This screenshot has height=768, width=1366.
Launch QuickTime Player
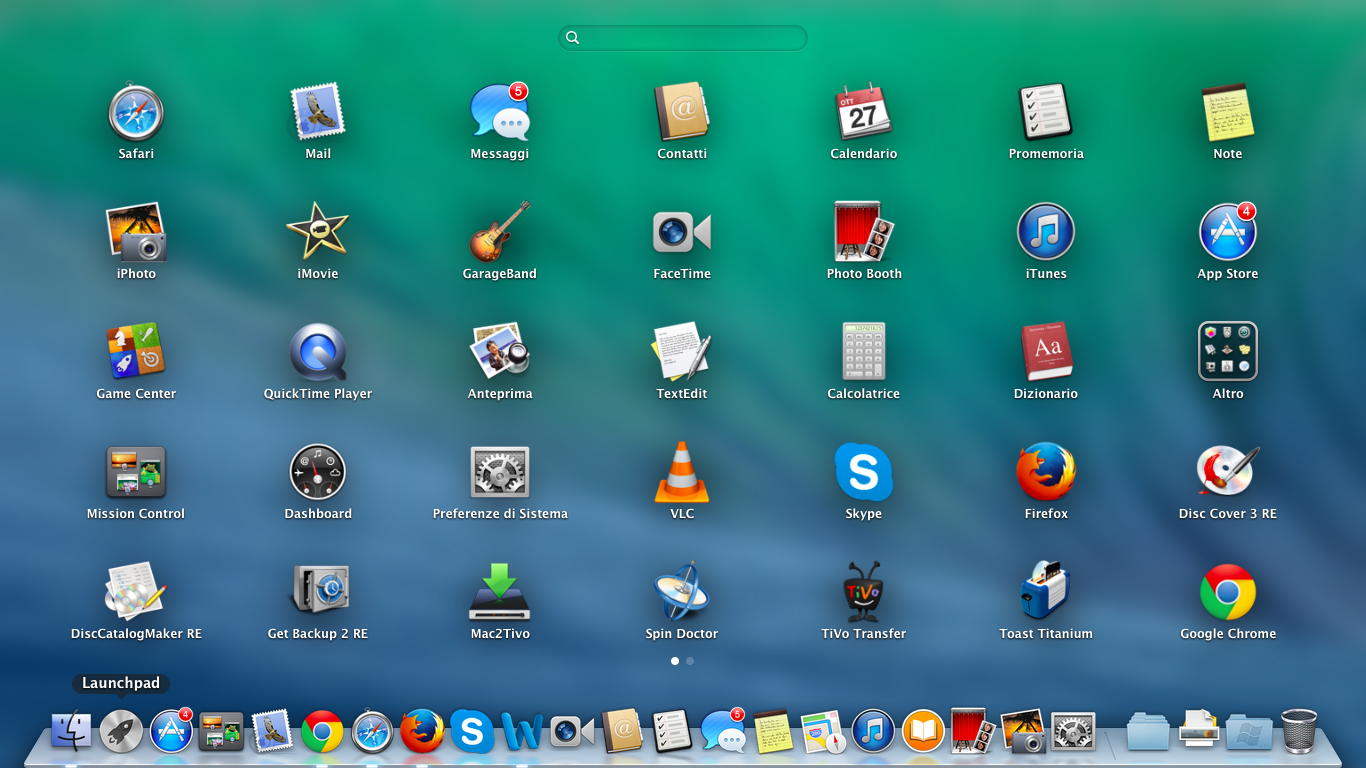tap(318, 353)
